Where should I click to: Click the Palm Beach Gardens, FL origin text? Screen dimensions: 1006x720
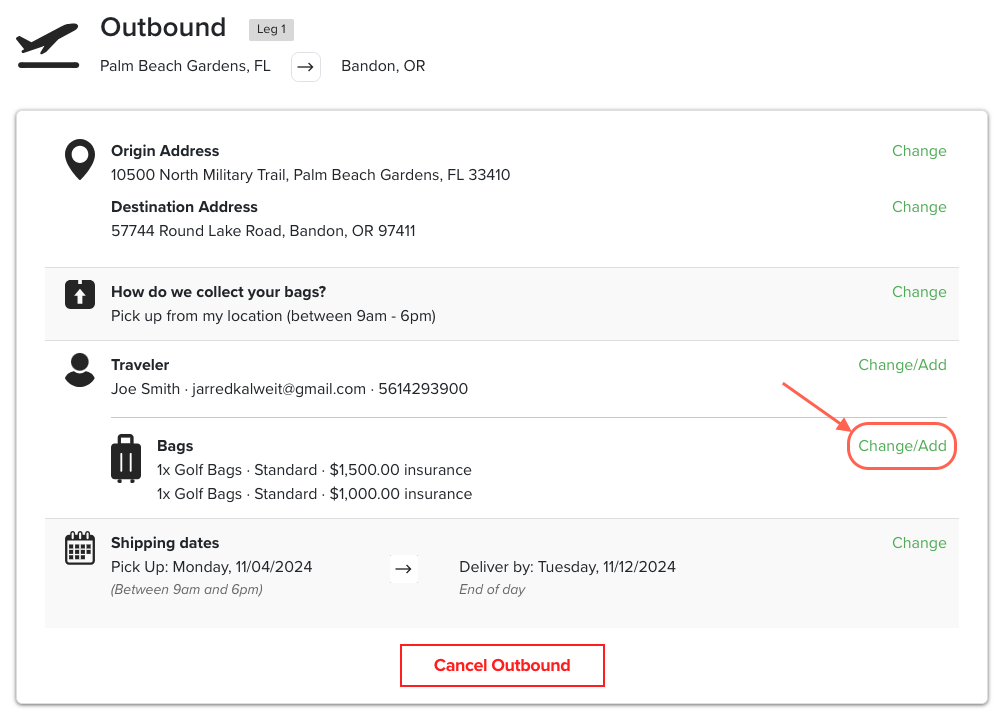[185, 66]
